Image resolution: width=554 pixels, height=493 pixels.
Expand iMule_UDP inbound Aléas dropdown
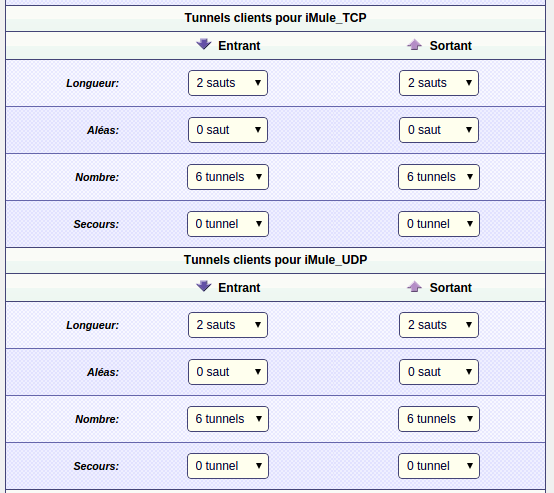tap(228, 372)
